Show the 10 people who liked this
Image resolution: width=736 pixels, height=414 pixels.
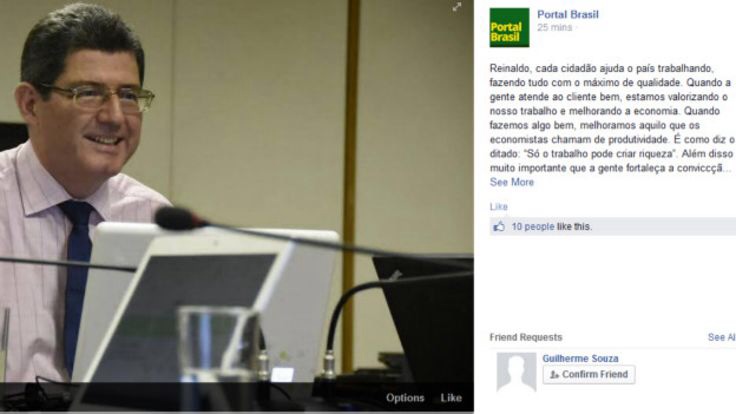click(x=533, y=227)
